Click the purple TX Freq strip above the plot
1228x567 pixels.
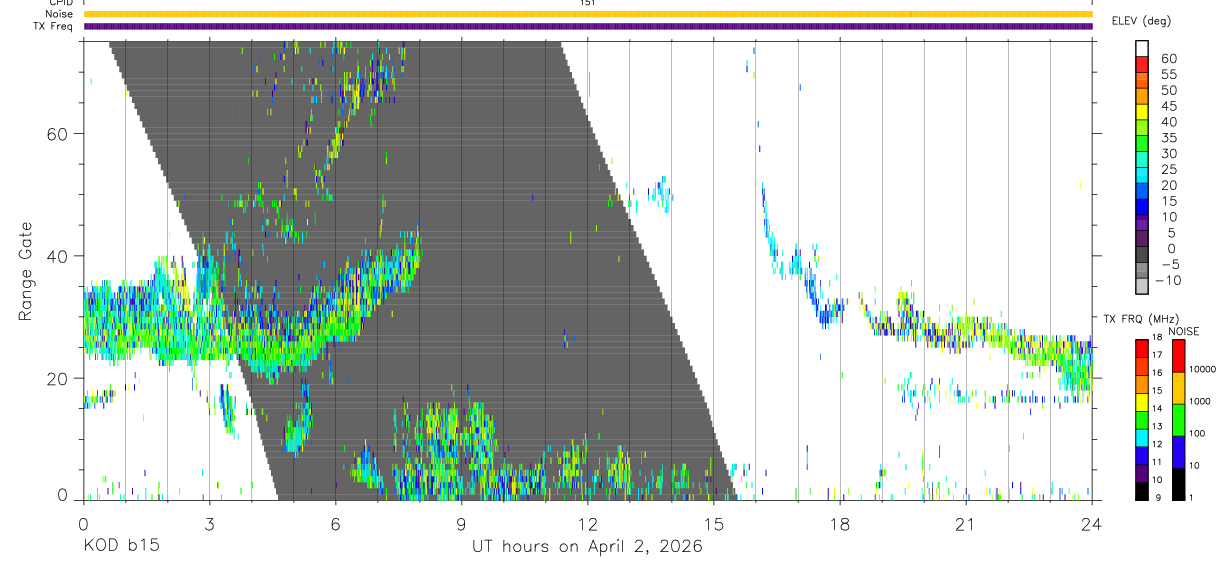tap(587, 26)
